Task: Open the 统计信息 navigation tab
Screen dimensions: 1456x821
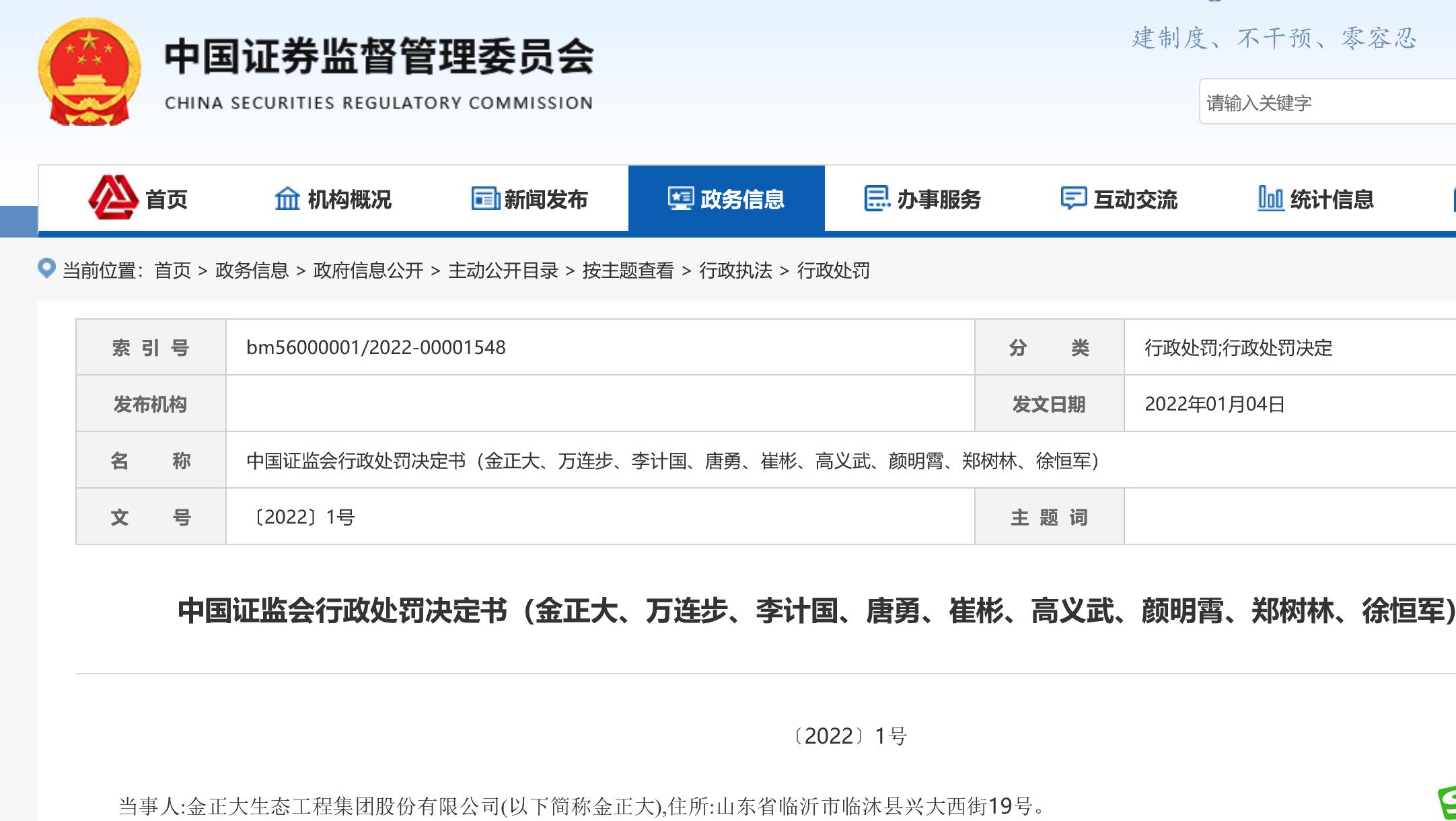Action: [1316, 199]
